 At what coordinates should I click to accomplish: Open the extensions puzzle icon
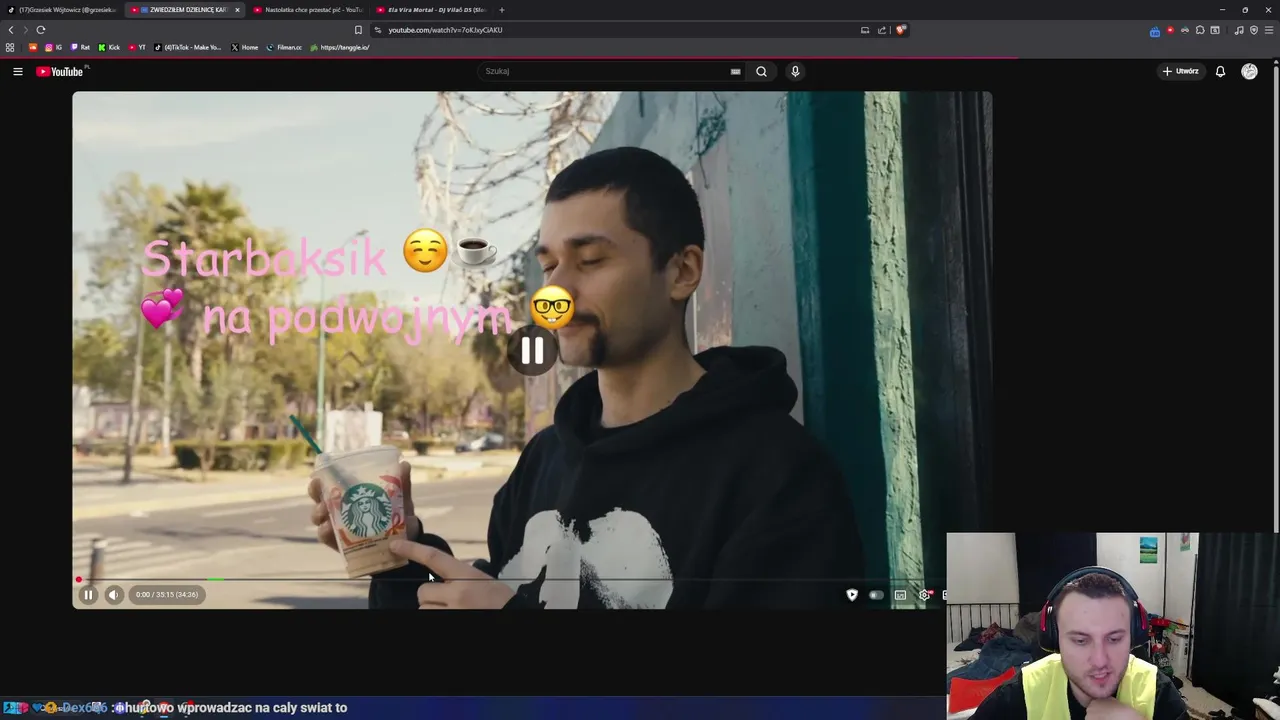1200,30
